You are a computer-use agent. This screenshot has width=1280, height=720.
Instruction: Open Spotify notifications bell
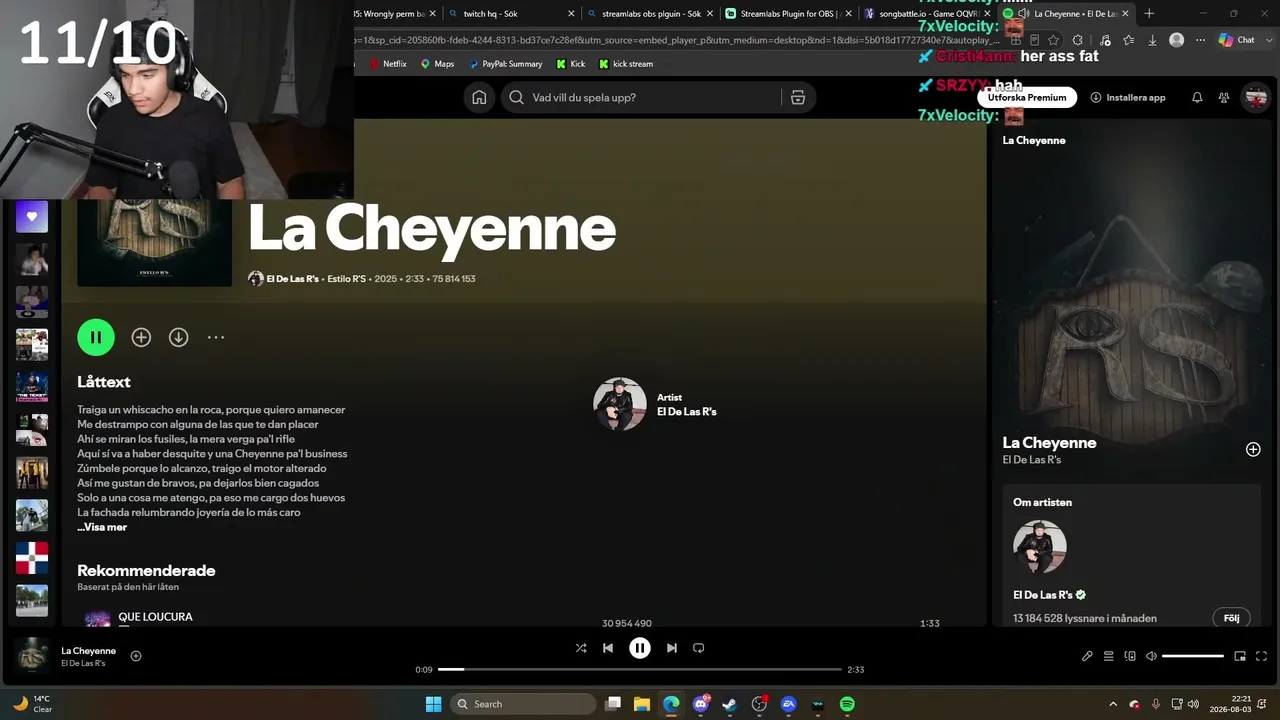click(x=1197, y=97)
